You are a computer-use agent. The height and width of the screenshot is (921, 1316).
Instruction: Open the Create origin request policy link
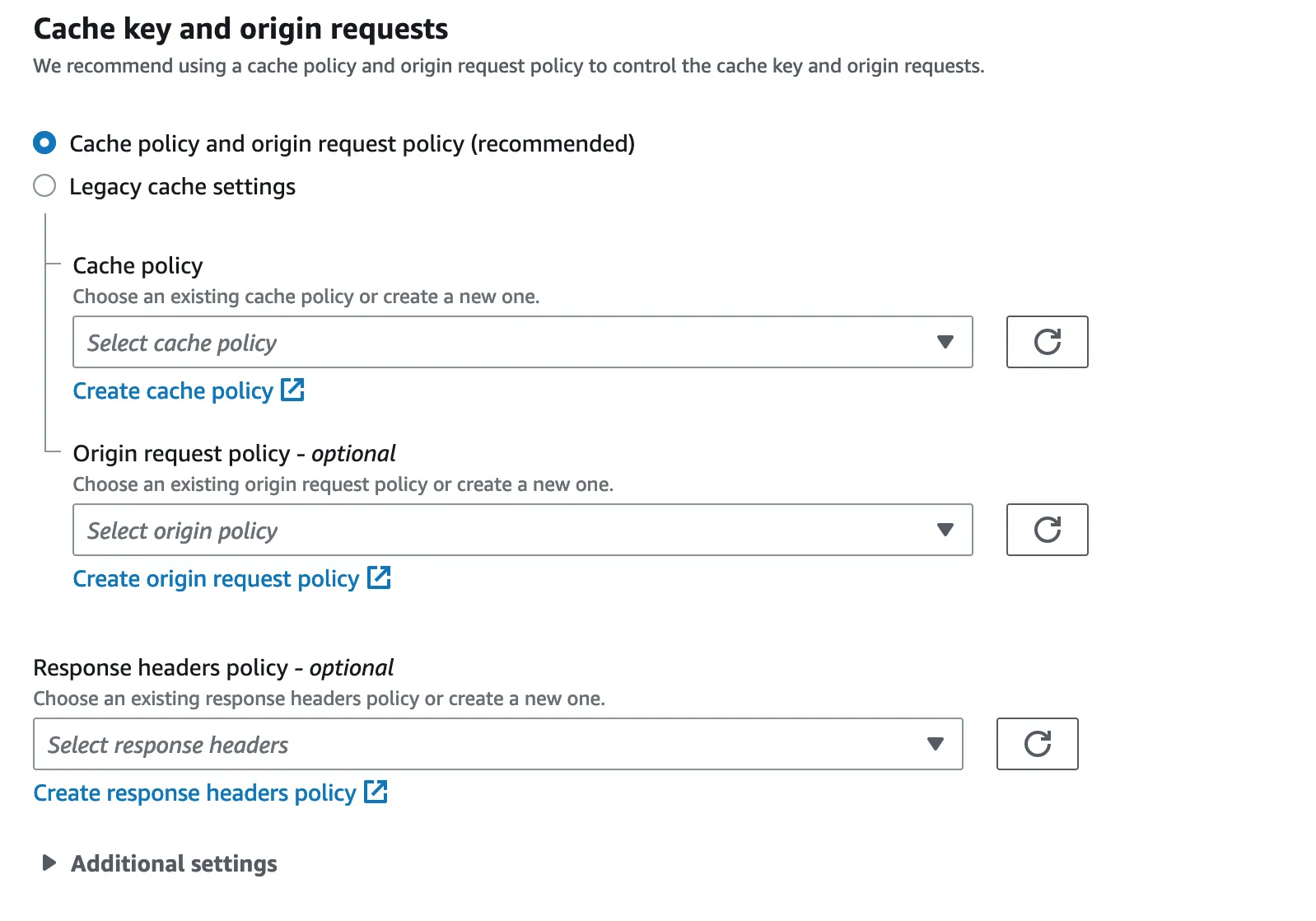click(216, 579)
